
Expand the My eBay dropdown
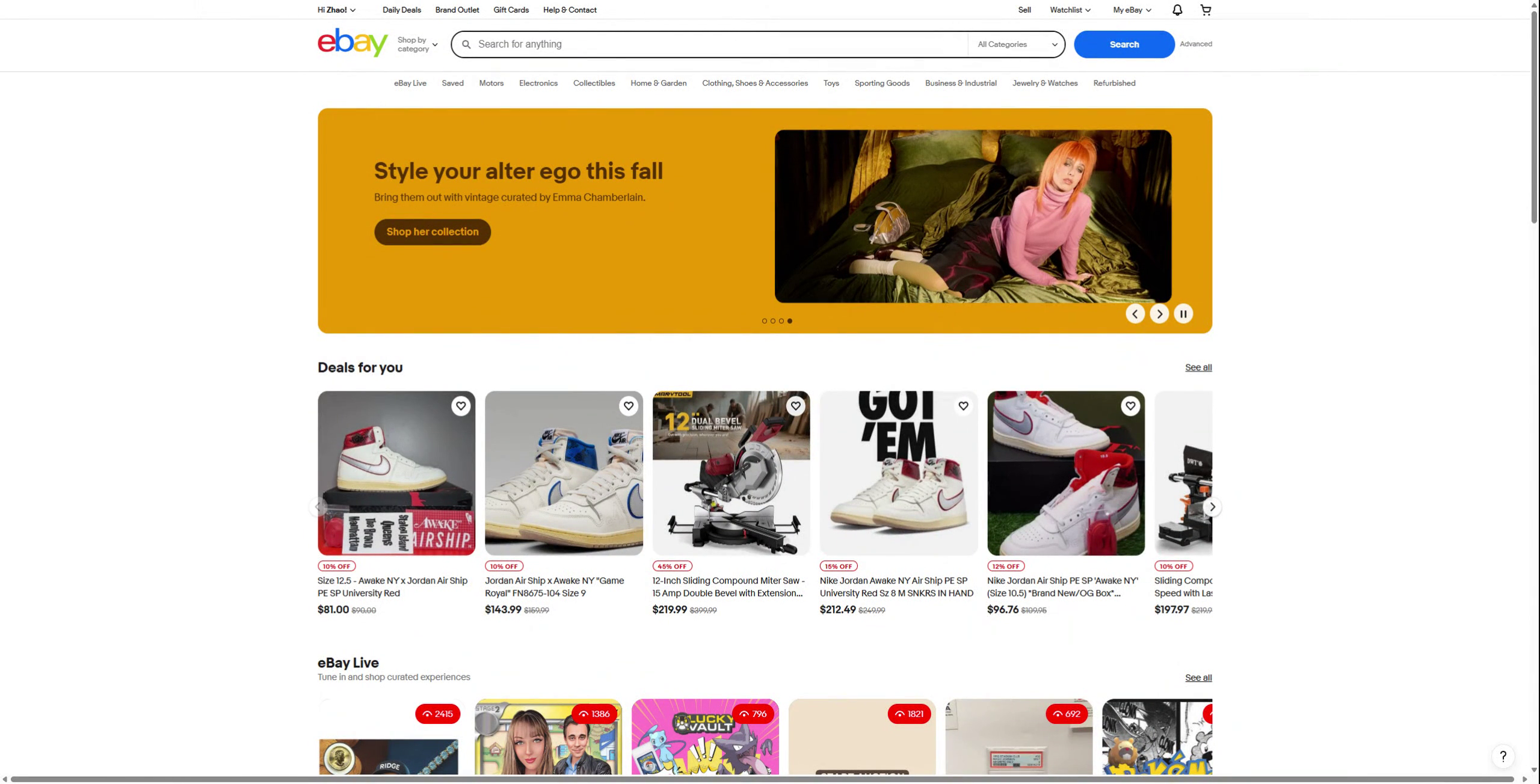click(x=1132, y=10)
